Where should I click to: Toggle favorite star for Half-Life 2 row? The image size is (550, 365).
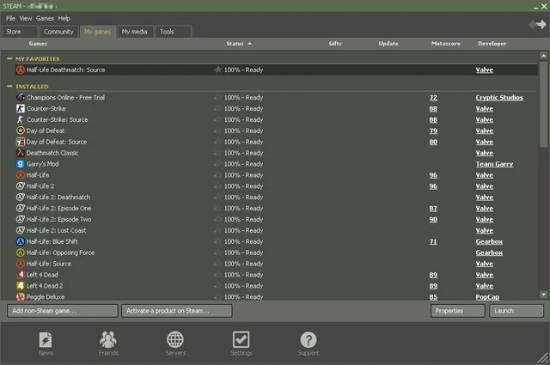coord(217,186)
